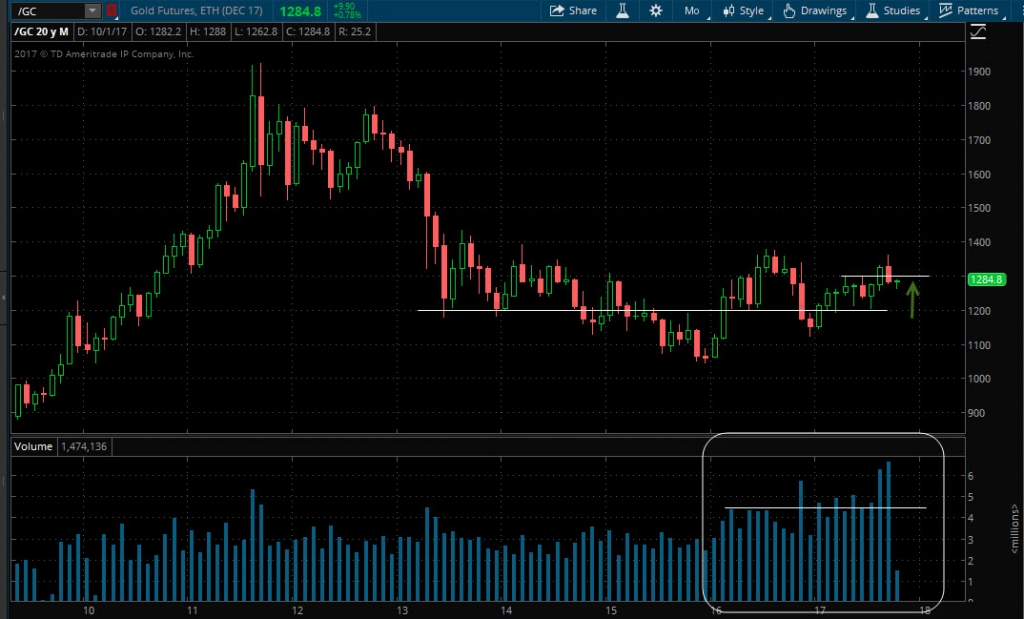Click the candlestick icon on Style button
The width and height of the screenshot is (1024, 619).
pyautogui.click(x=726, y=11)
